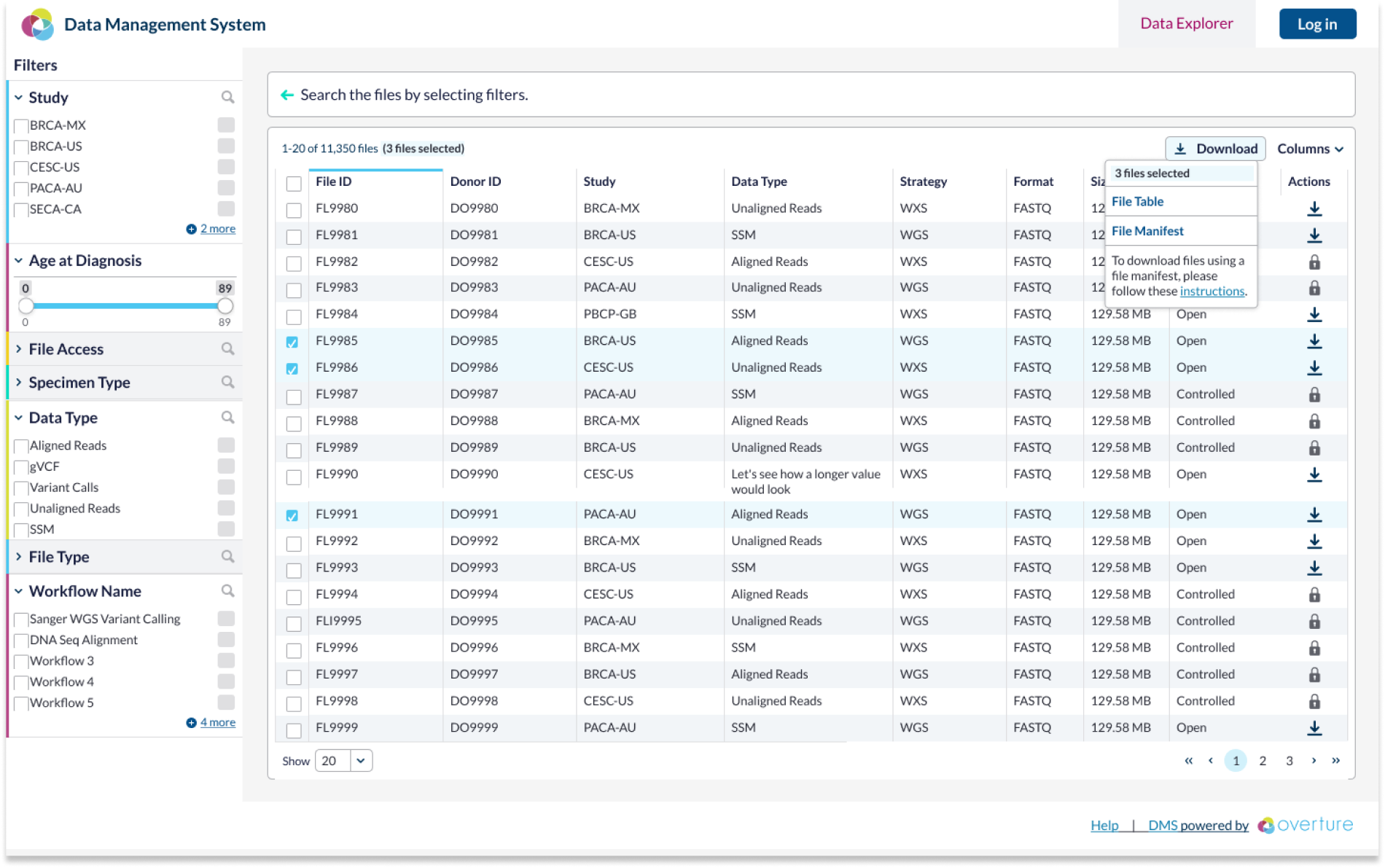
Task: Download FL9993 via its action icon
Action: coord(1314,568)
